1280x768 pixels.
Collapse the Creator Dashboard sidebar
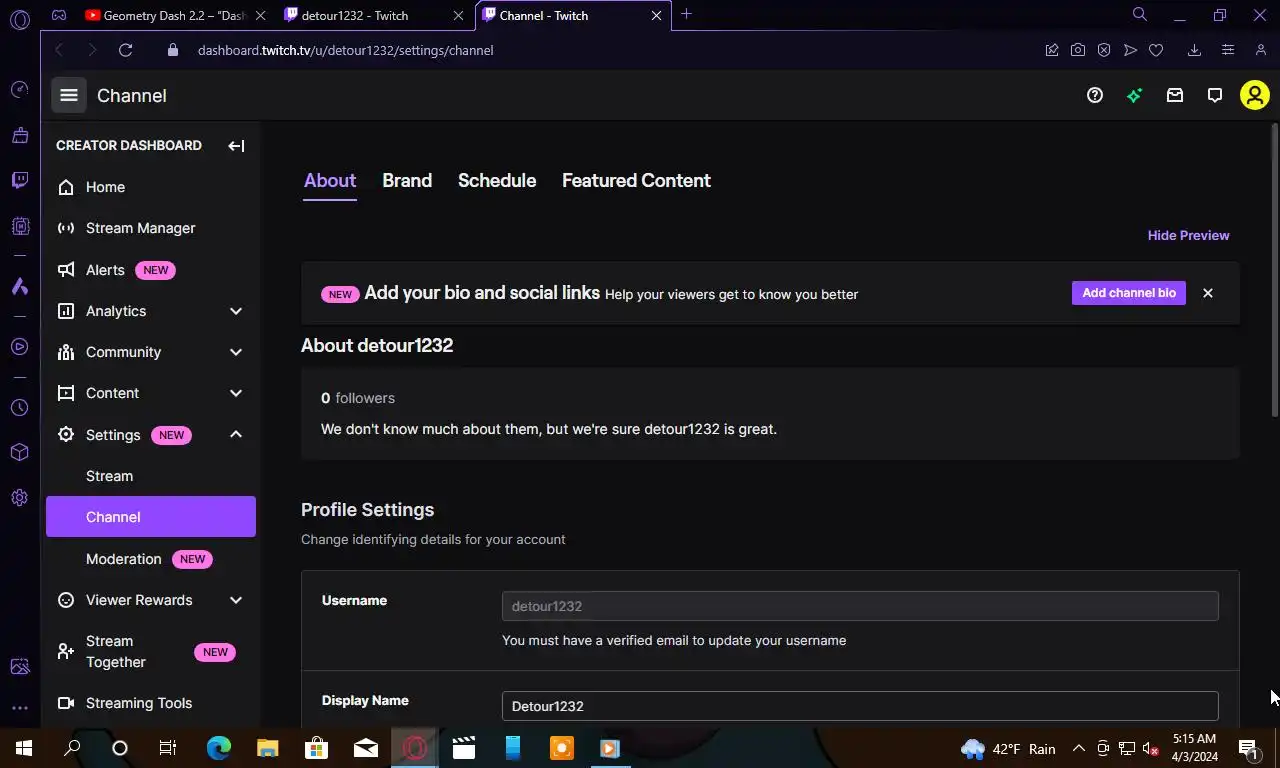(236, 146)
